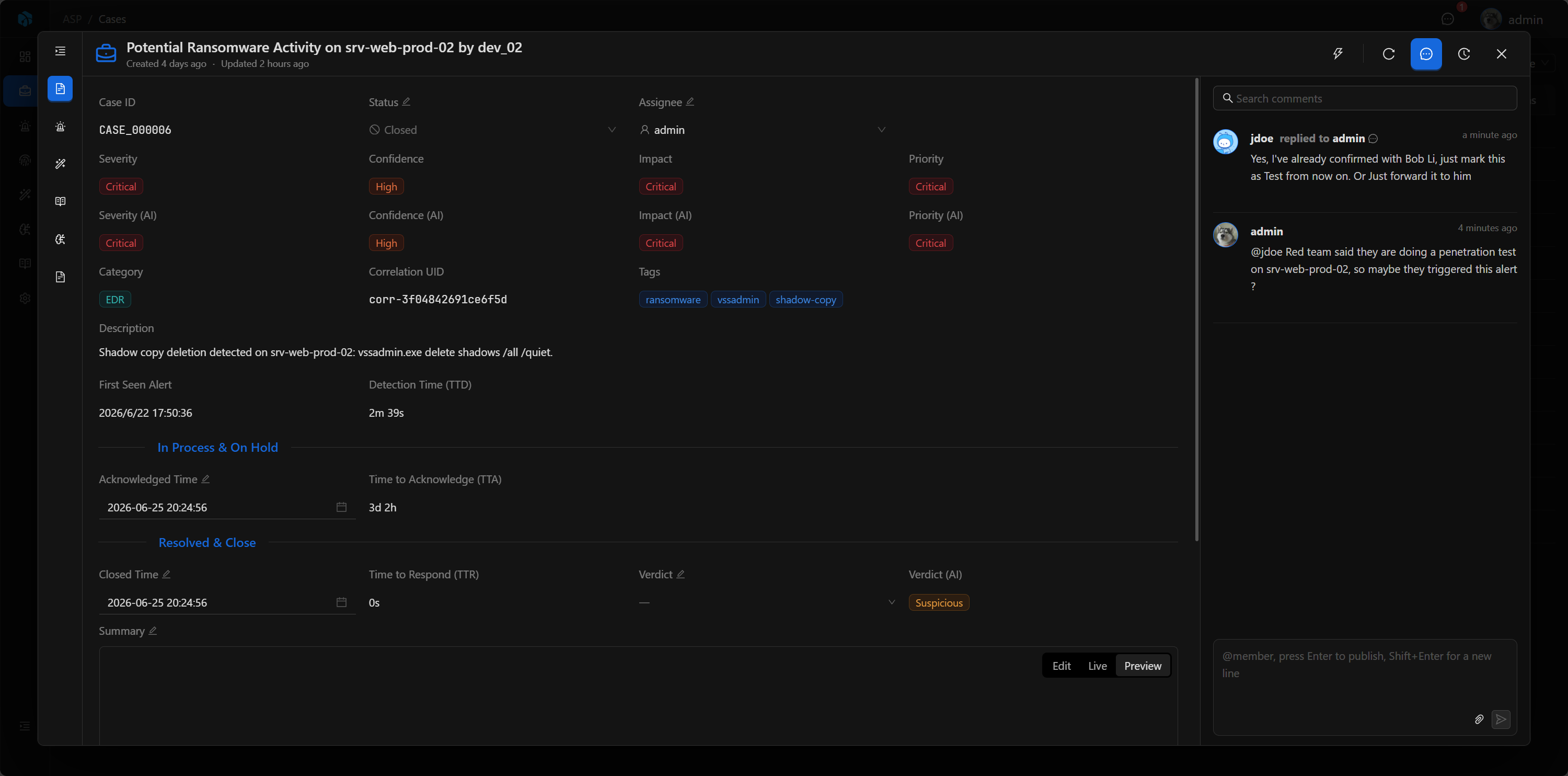Open the case history clock icon

click(1464, 54)
